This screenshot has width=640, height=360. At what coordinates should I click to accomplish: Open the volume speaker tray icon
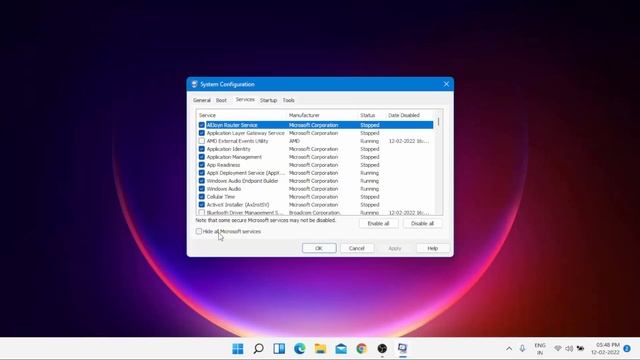click(569, 349)
